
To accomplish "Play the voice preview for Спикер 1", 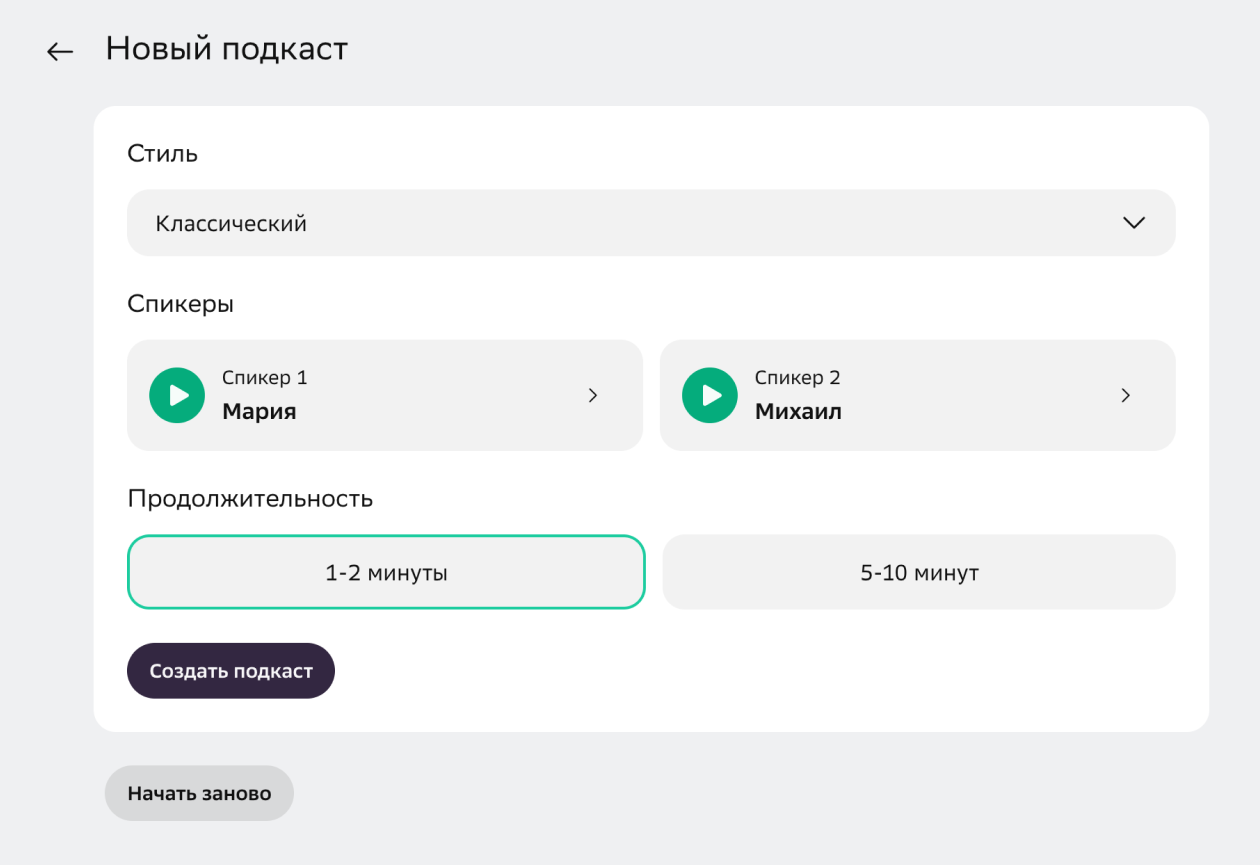I will [x=177, y=395].
